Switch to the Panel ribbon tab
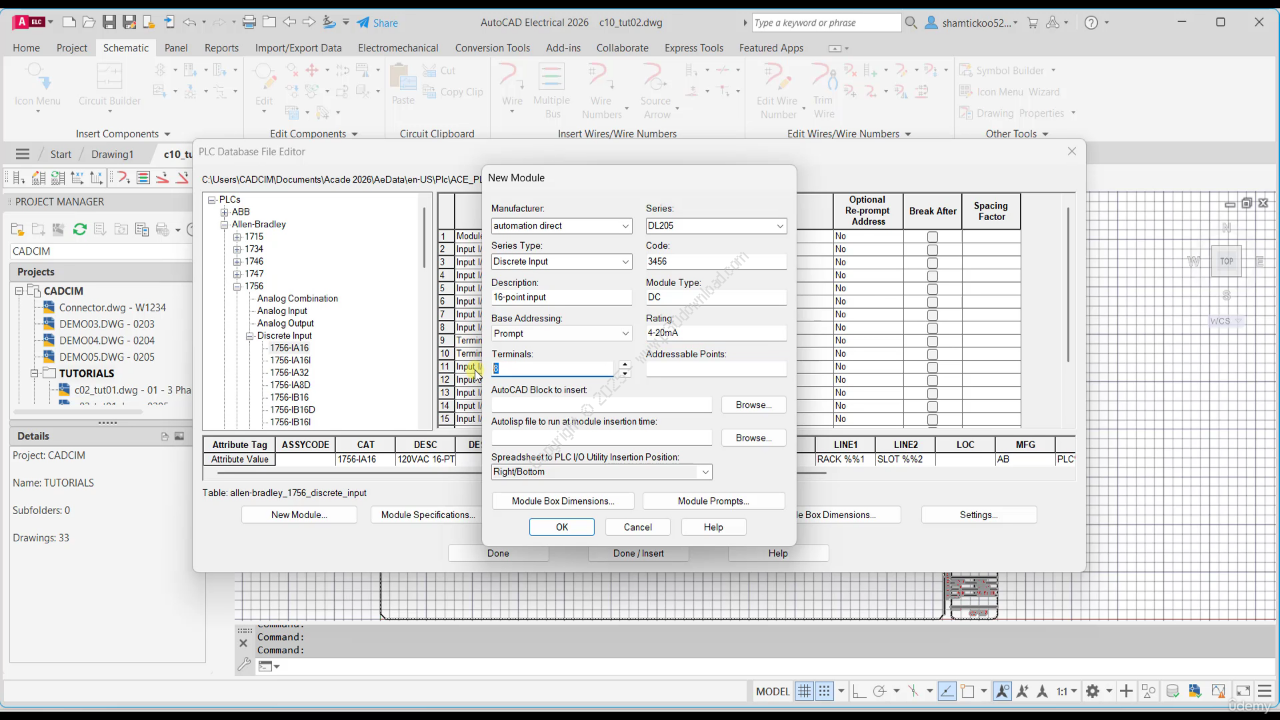 point(176,47)
